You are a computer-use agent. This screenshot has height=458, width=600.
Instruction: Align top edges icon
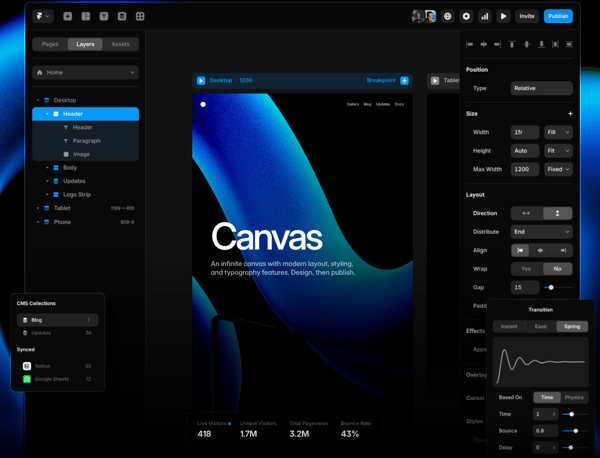pyautogui.click(x=512, y=44)
